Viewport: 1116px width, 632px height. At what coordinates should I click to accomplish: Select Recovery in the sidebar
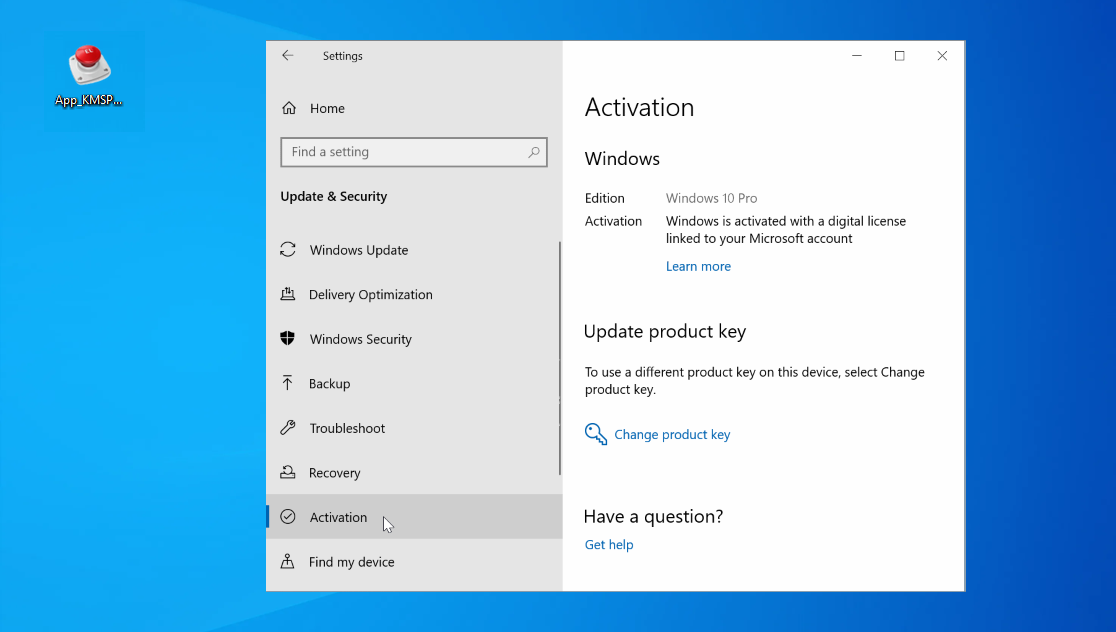point(414,472)
